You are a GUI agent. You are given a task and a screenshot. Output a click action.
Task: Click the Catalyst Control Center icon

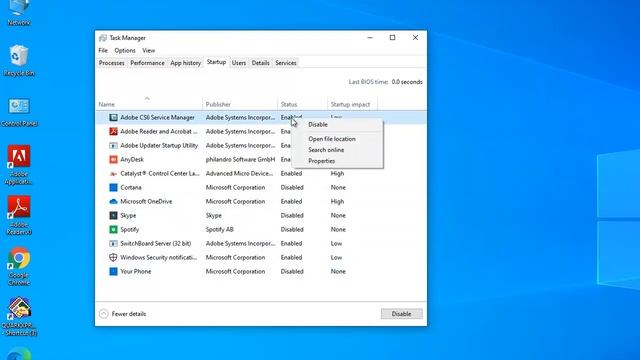pyautogui.click(x=113, y=173)
